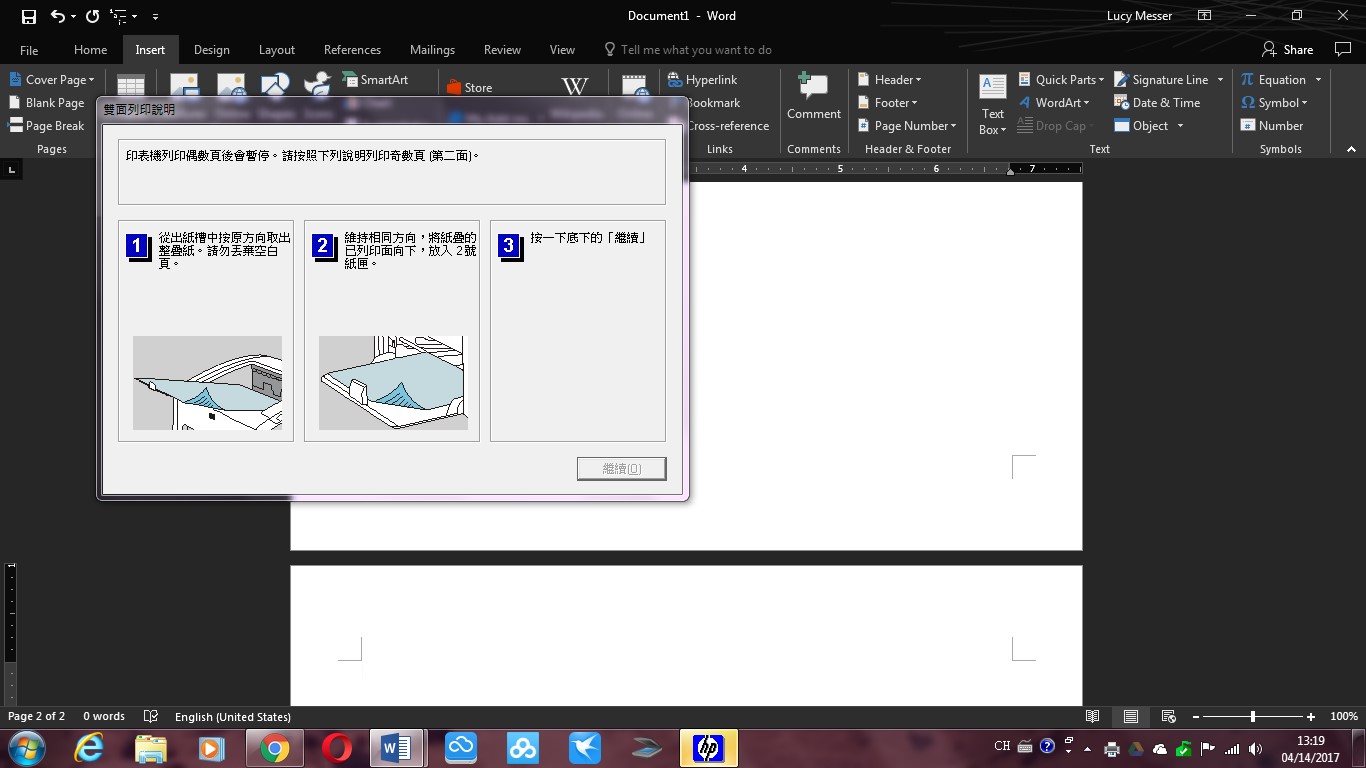Open the proofing check icon in status bar

click(151, 716)
